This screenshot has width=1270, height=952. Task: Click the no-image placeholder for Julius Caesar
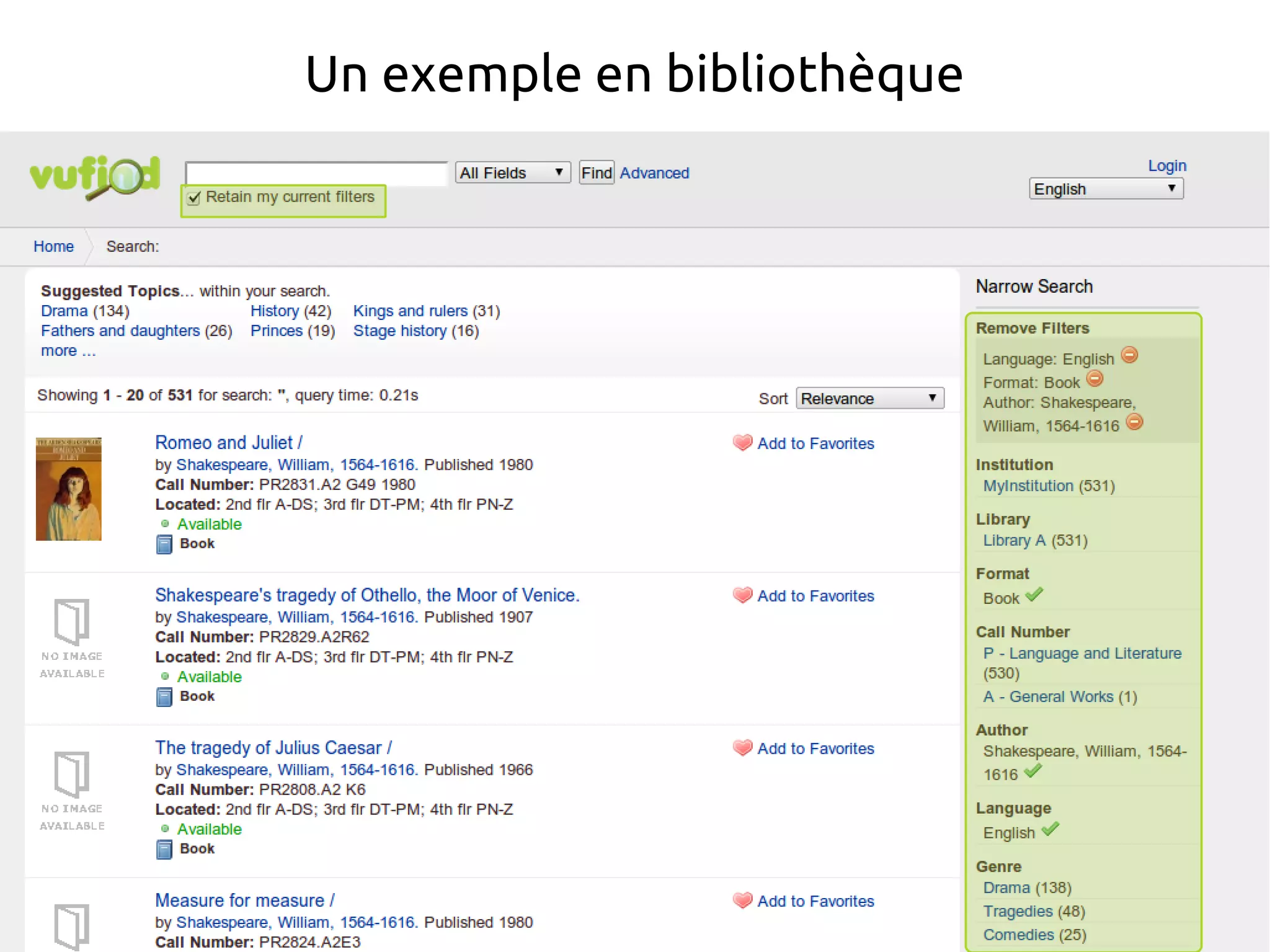pyautogui.click(x=72, y=791)
